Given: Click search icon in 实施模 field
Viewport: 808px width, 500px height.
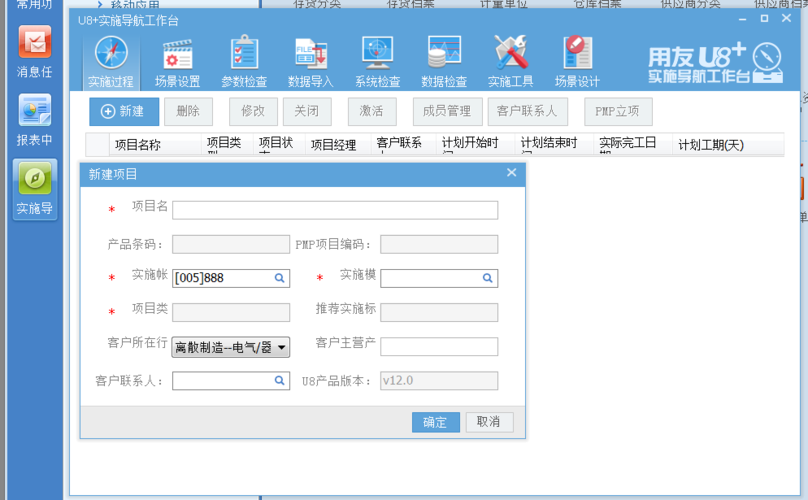Looking at the screenshot, I should click(487, 278).
